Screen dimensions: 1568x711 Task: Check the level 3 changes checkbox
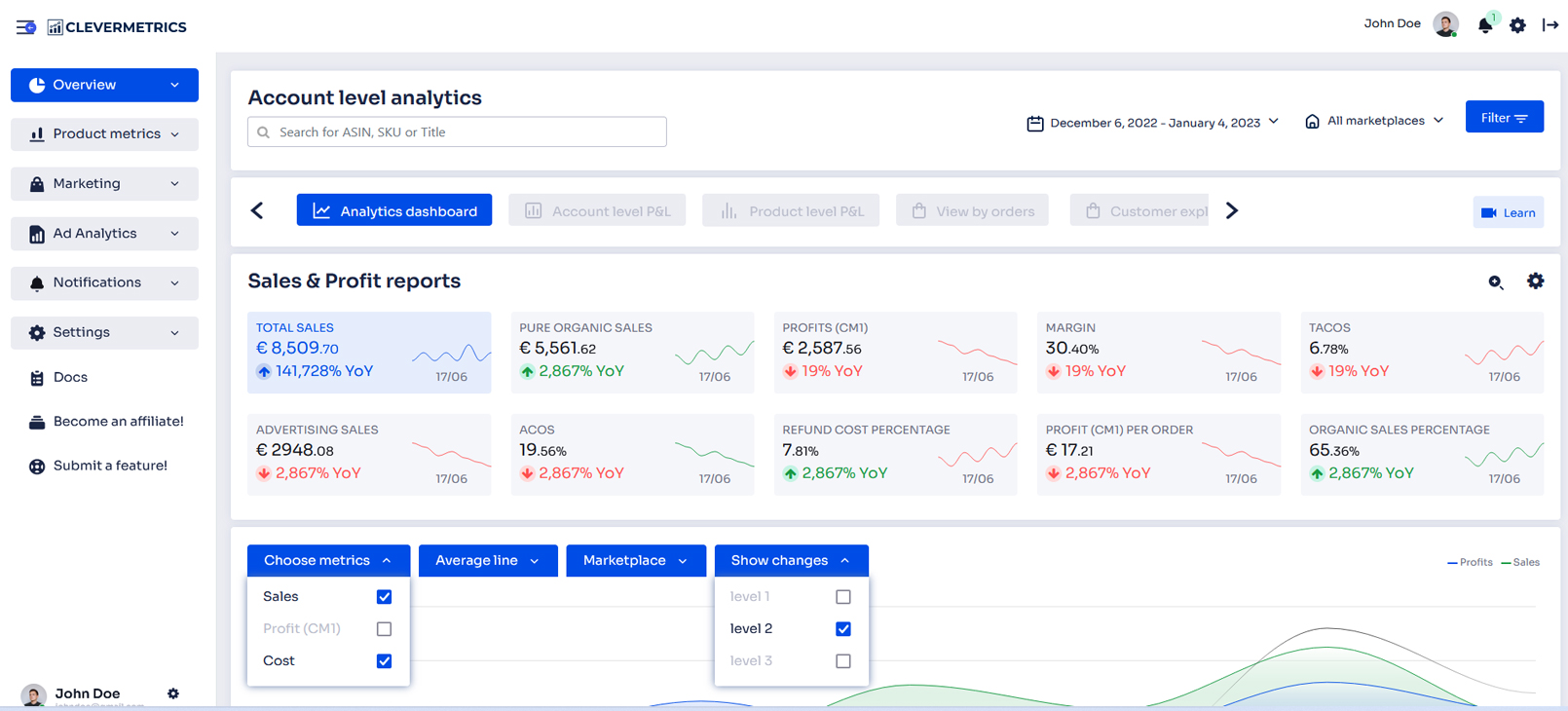(843, 661)
